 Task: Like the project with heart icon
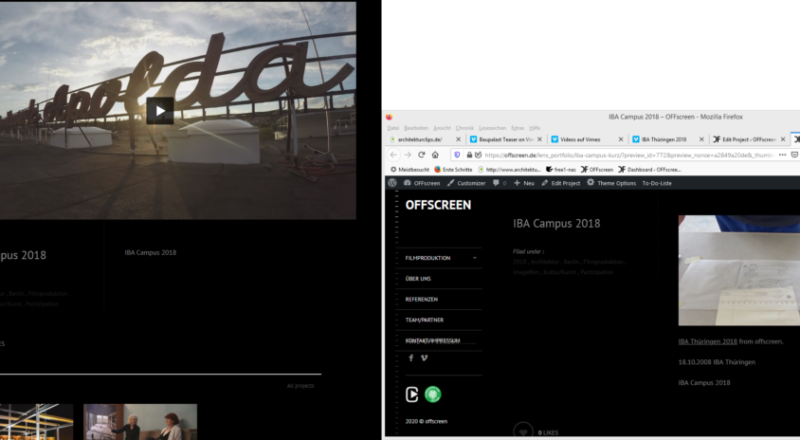click(521, 431)
